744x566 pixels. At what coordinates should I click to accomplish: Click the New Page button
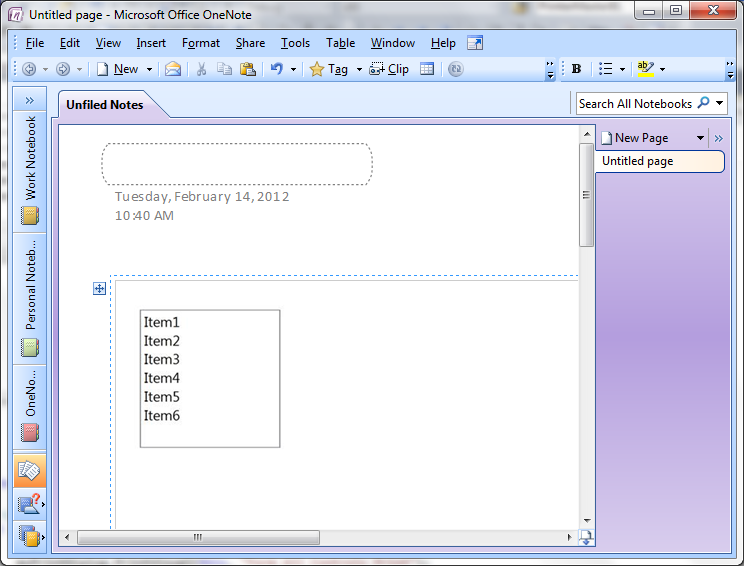(x=635, y=138)
